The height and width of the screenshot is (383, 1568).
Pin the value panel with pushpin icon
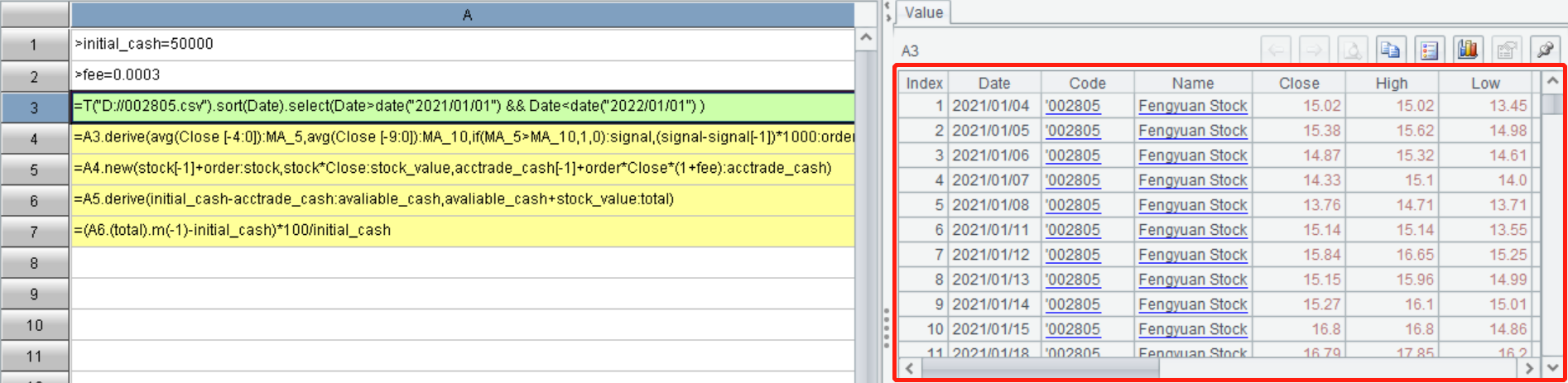[x=1544, y=50]
